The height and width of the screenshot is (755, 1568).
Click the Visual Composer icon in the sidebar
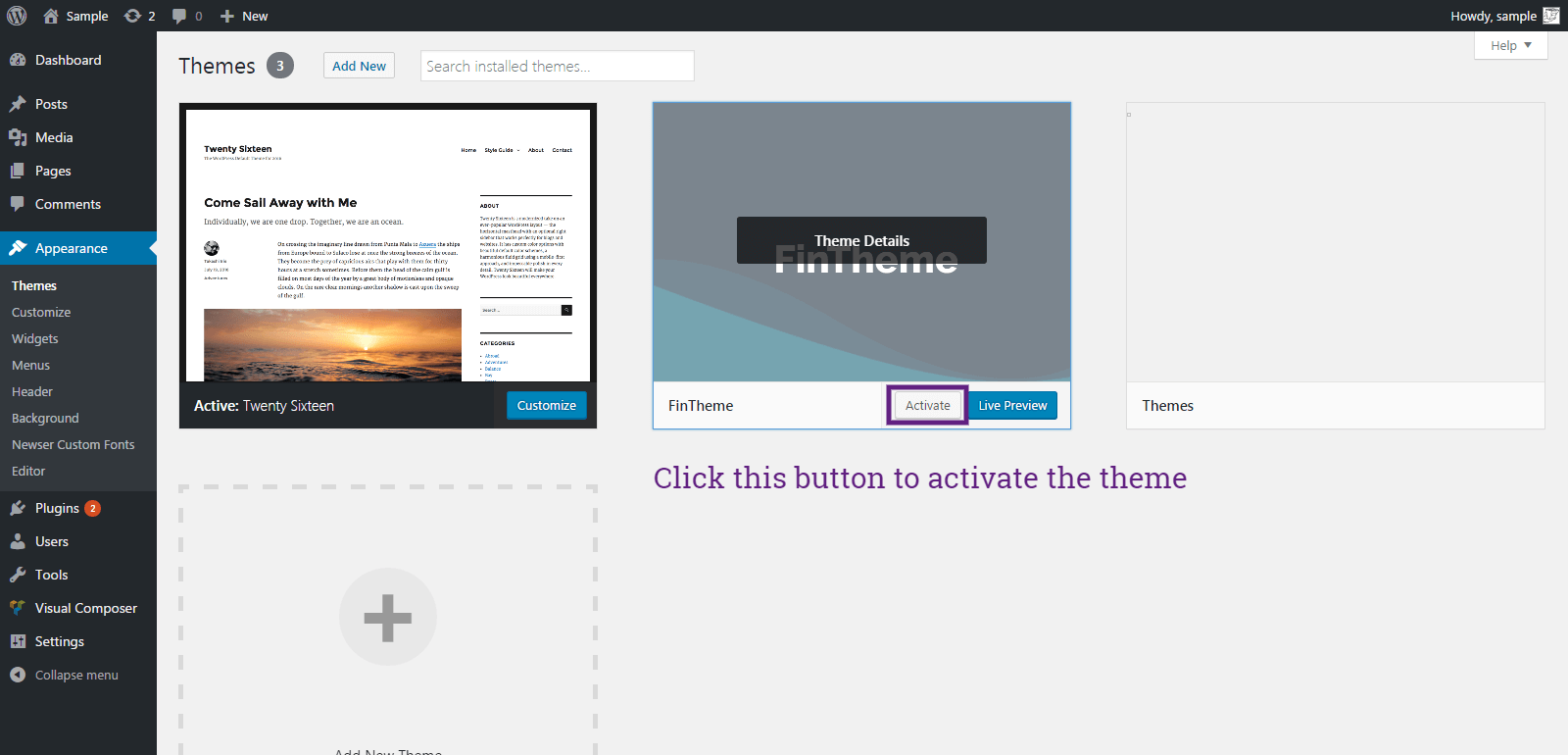[18, 608]
